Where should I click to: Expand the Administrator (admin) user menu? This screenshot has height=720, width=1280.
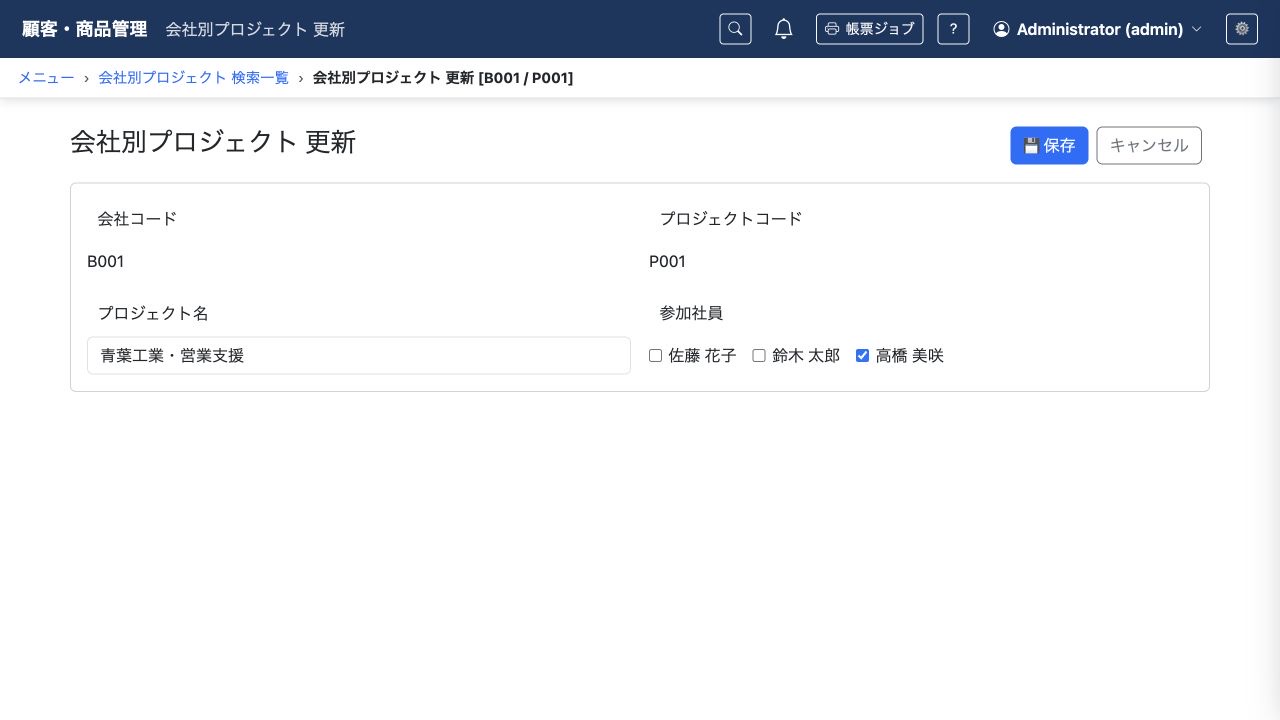(x=1097, y=29)
